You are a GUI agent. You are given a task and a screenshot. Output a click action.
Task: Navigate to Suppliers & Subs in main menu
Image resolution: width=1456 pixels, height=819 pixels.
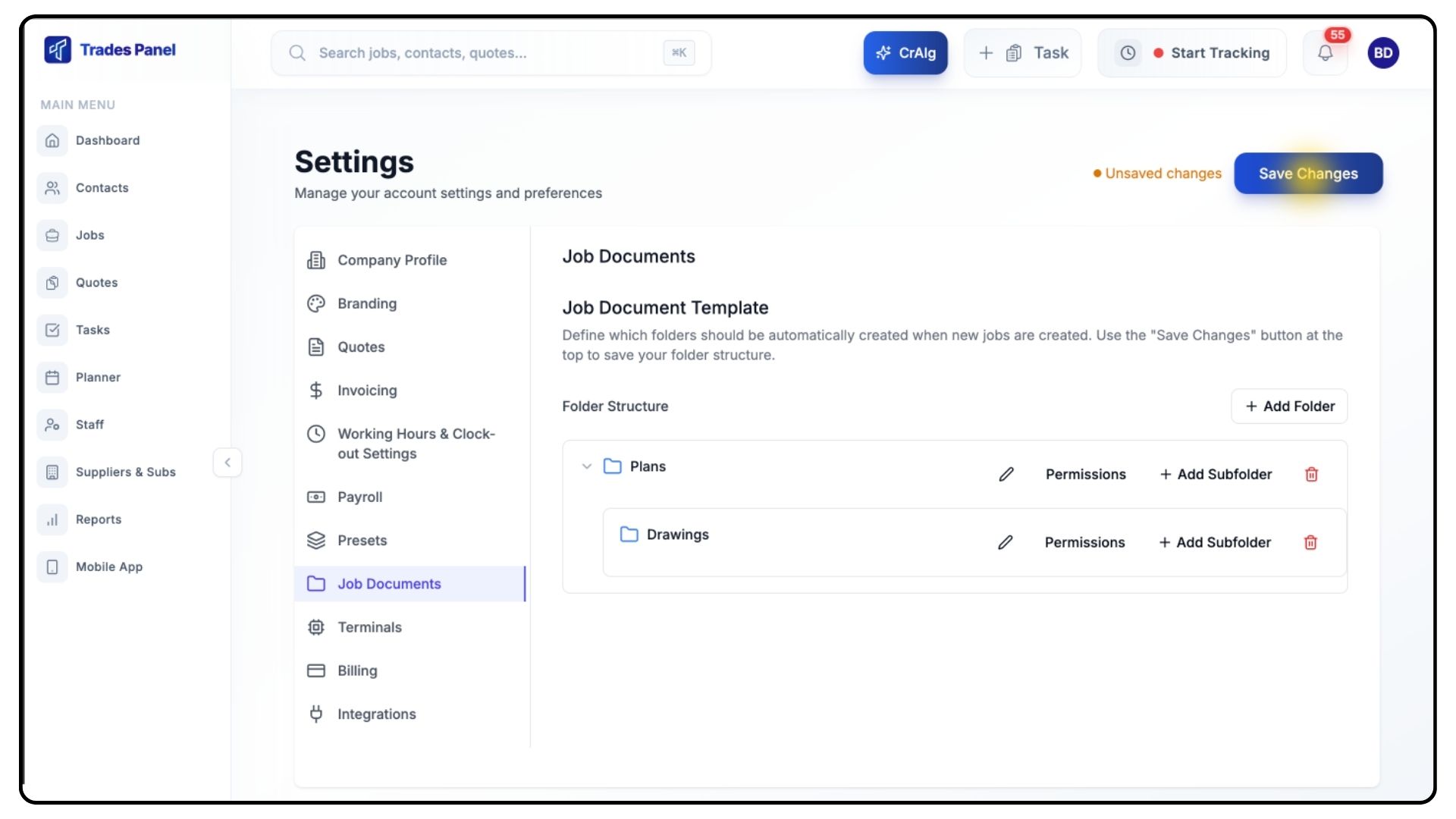[x=125, y=472]
